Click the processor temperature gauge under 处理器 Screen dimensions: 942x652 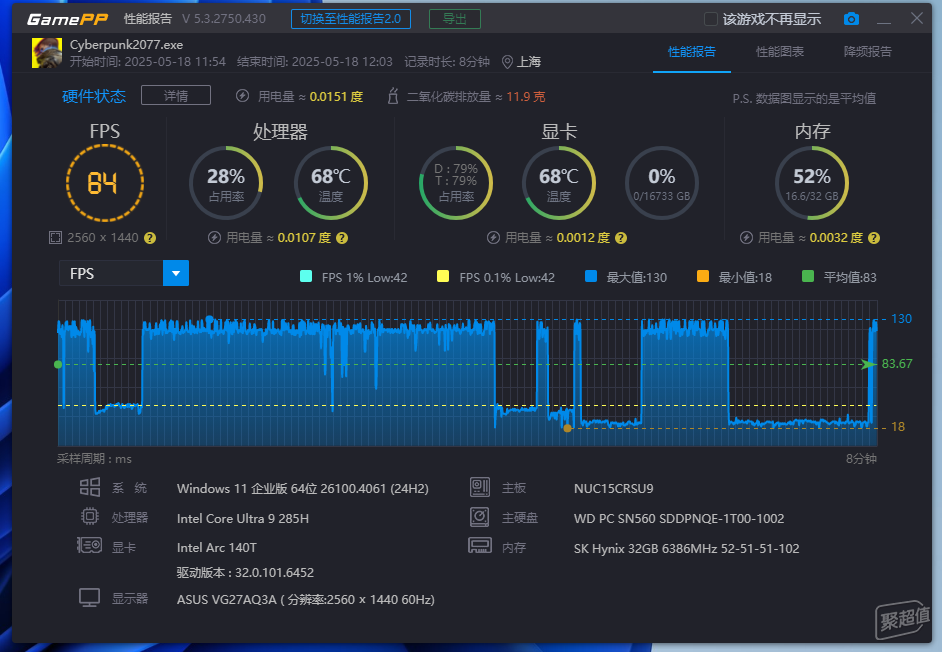pyautogui.click(x=331, y=183)
